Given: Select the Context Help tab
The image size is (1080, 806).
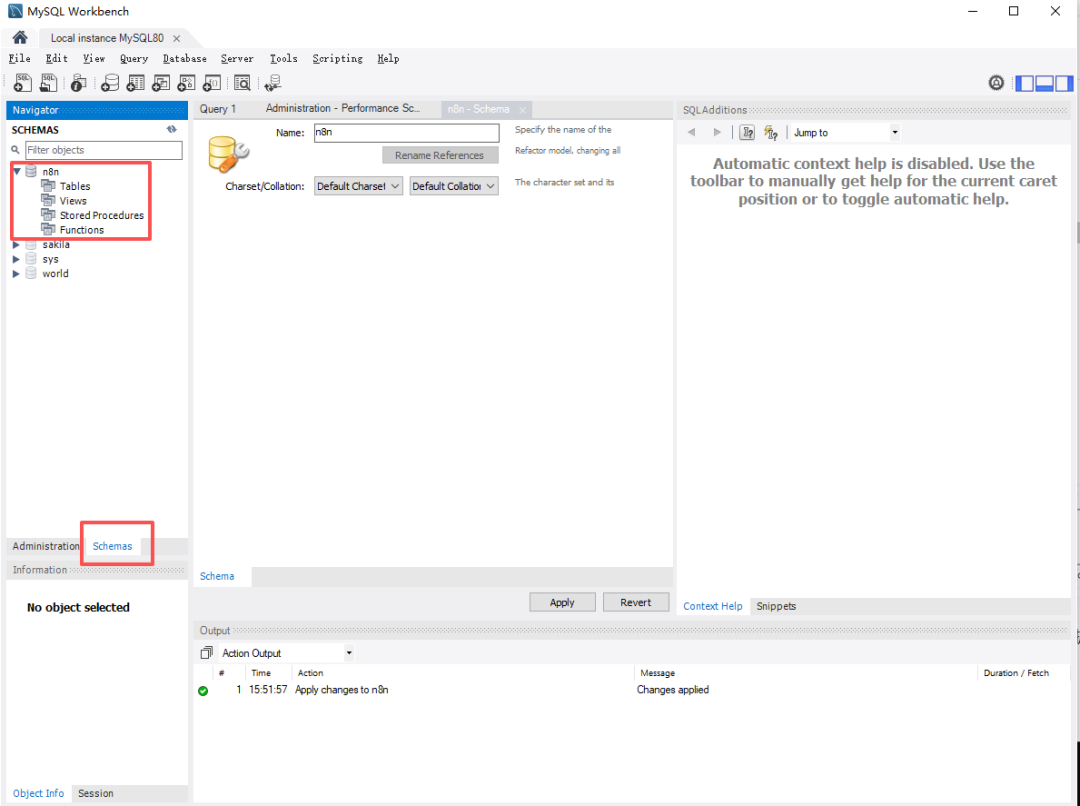Looking at the screenshot, I should (x=713, y=606).
